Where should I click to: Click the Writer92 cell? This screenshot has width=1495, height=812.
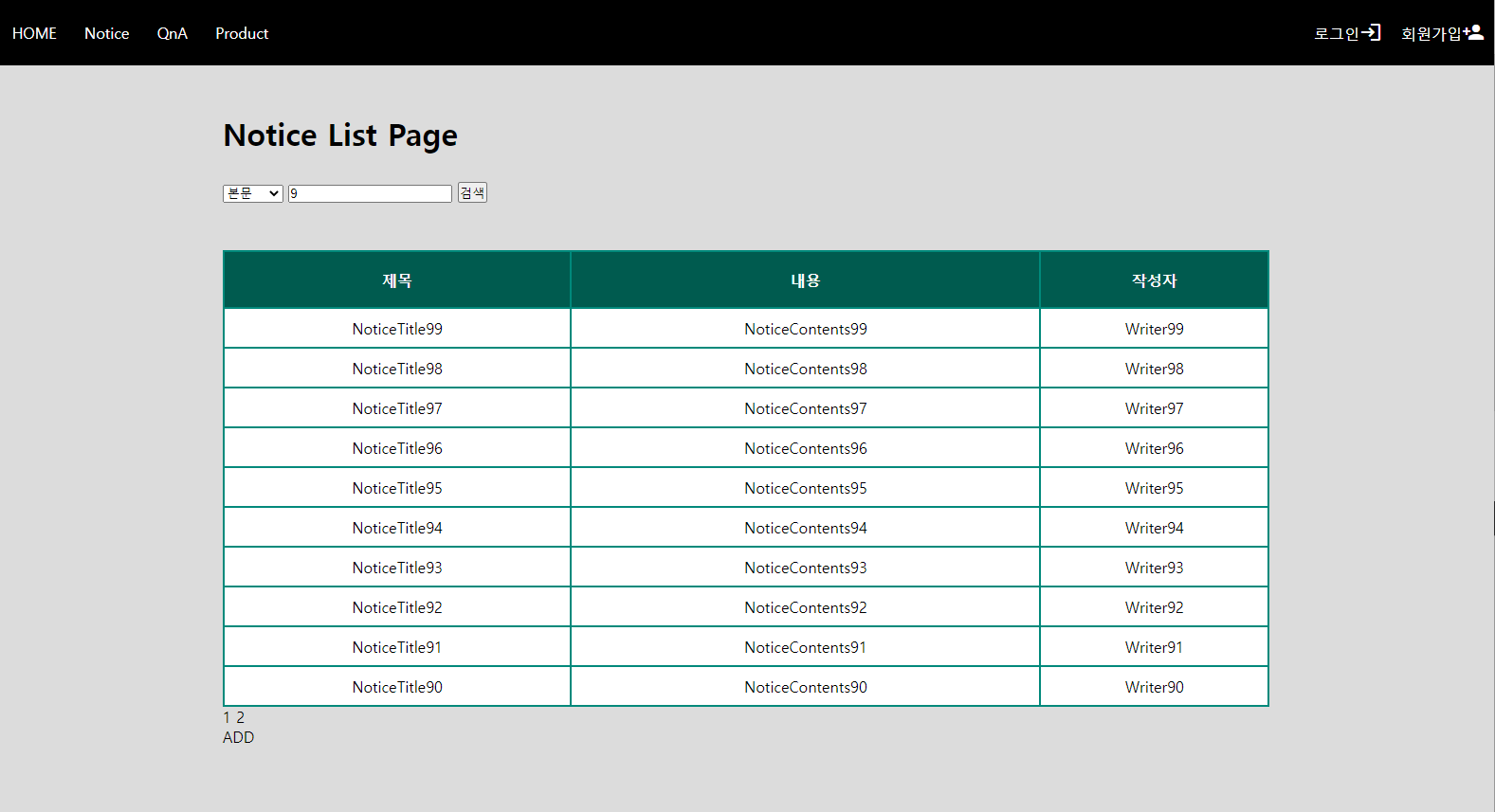(x=1154, y=607)
